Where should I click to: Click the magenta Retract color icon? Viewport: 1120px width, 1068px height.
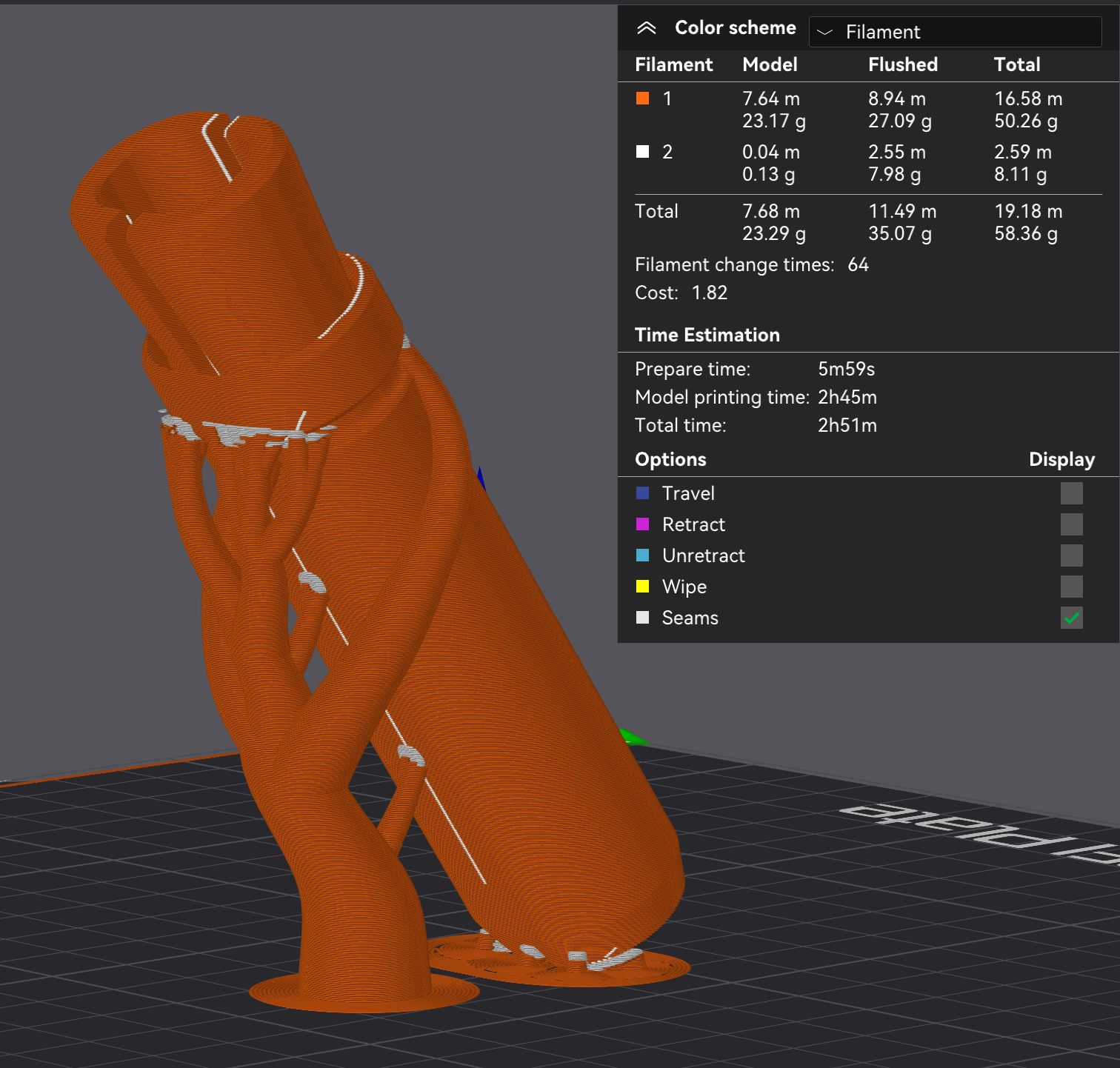(x=643, y=524)
